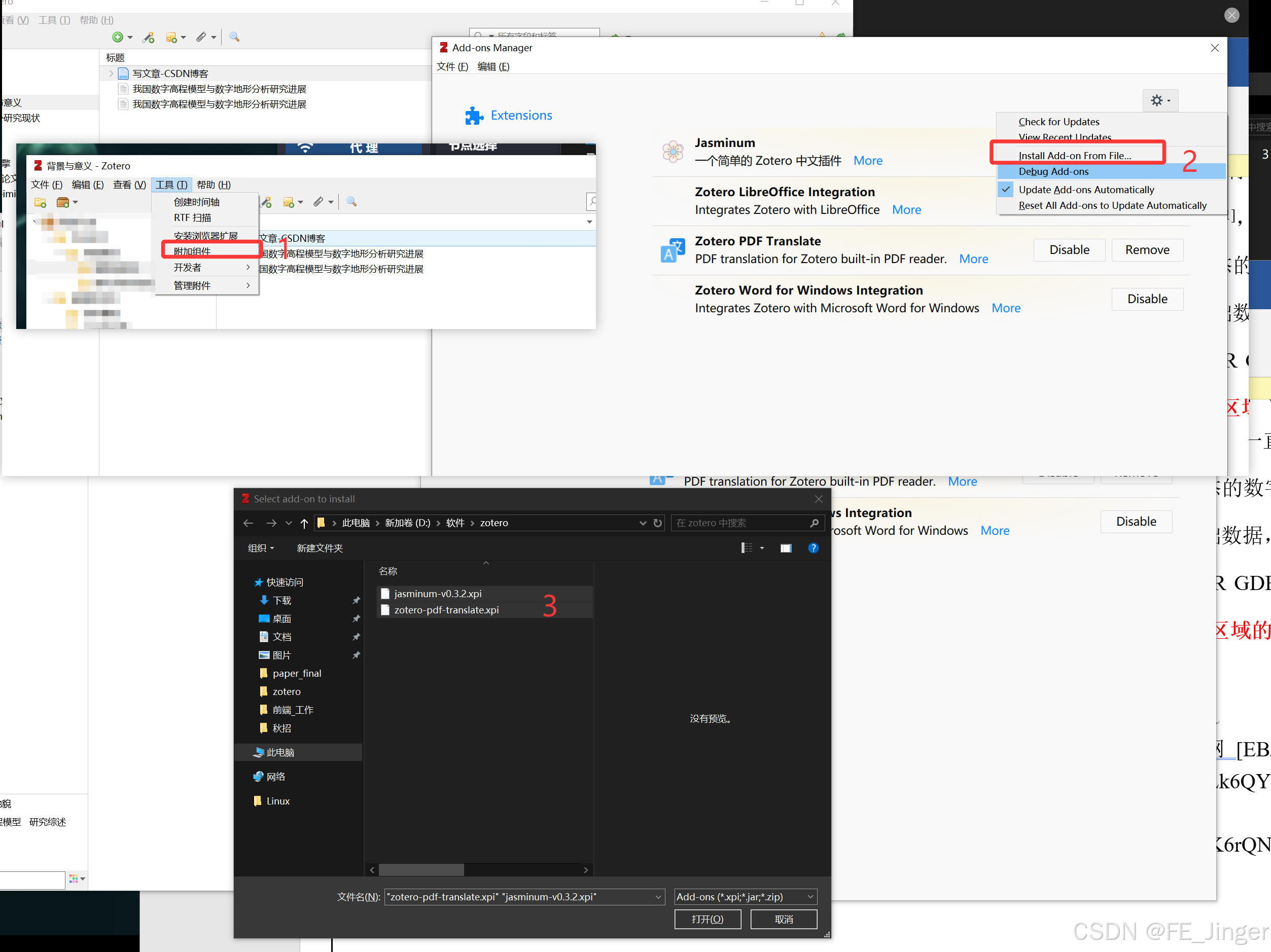
Task: Open view options dropdown arrow in file dialog
Action: coord(762,548)
